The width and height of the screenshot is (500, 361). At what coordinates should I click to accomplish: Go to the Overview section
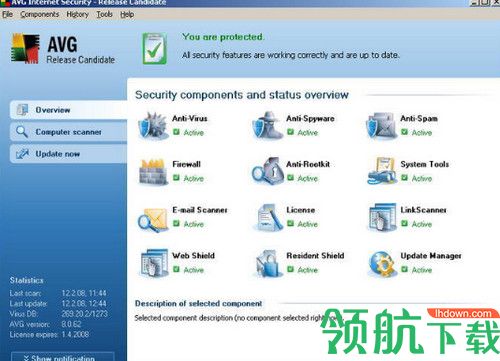[68, 110]
